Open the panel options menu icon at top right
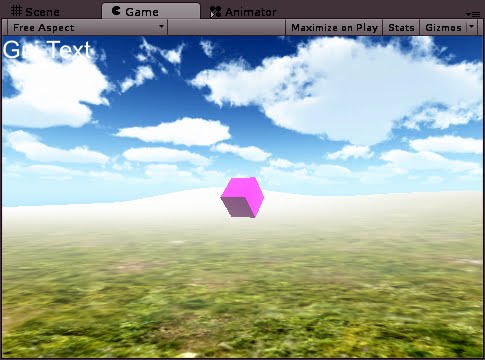 [473, 14]
